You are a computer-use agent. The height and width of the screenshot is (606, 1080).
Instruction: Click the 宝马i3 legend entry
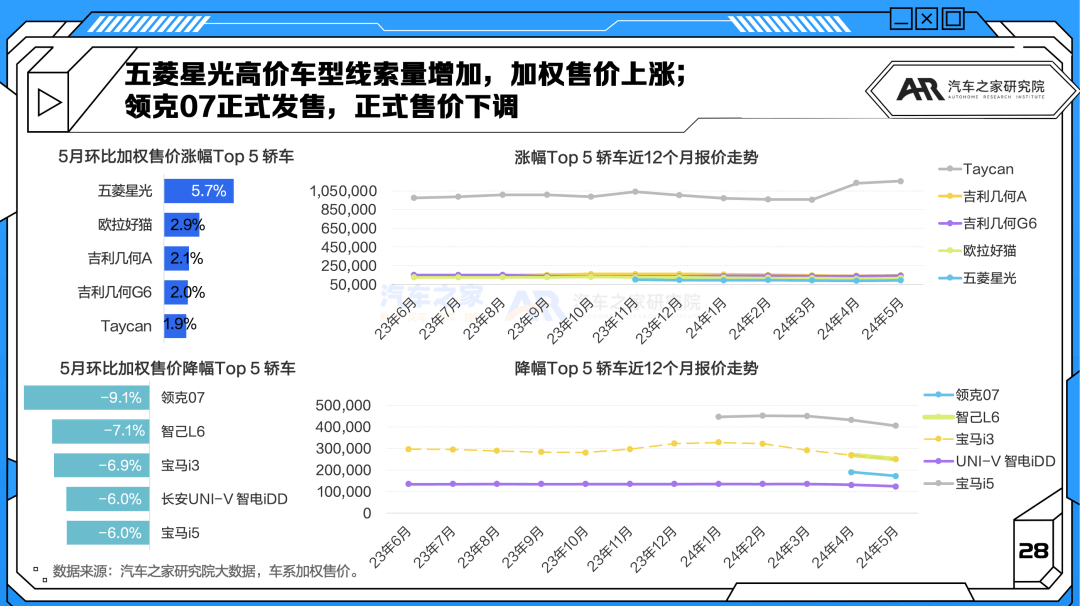tap(959, 439)
